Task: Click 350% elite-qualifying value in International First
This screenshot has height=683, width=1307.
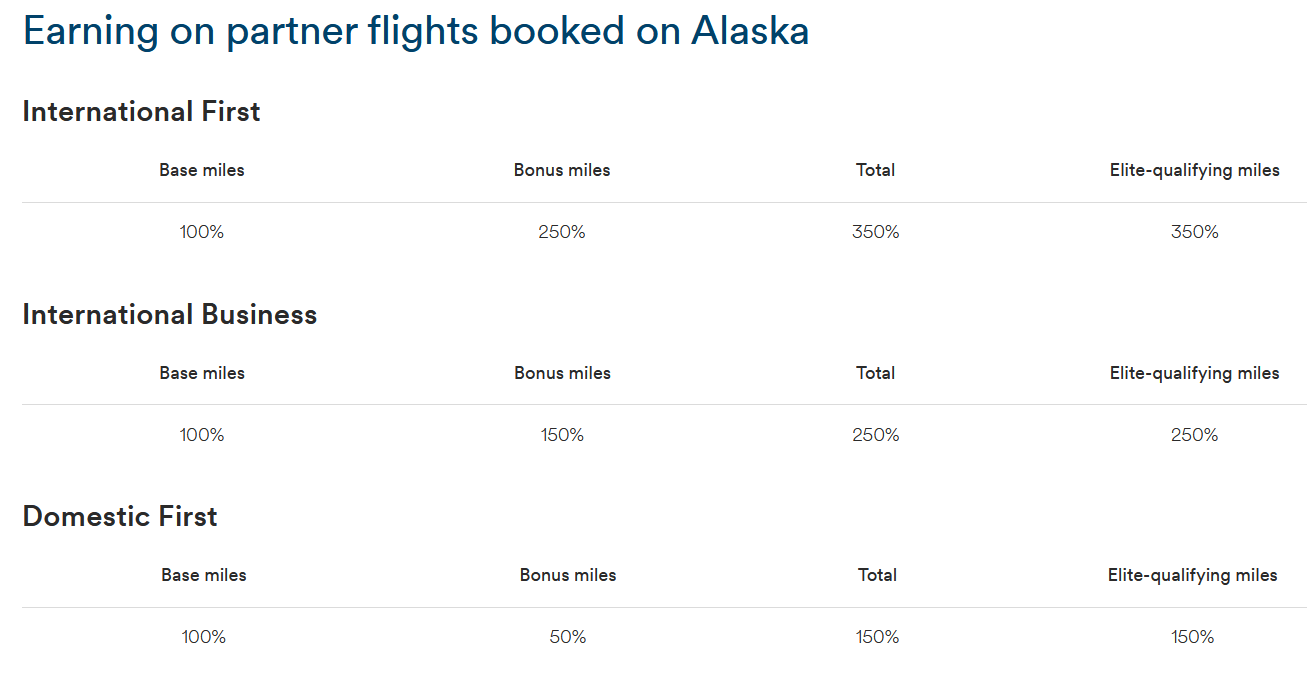Action: (x=1194, y=232)
